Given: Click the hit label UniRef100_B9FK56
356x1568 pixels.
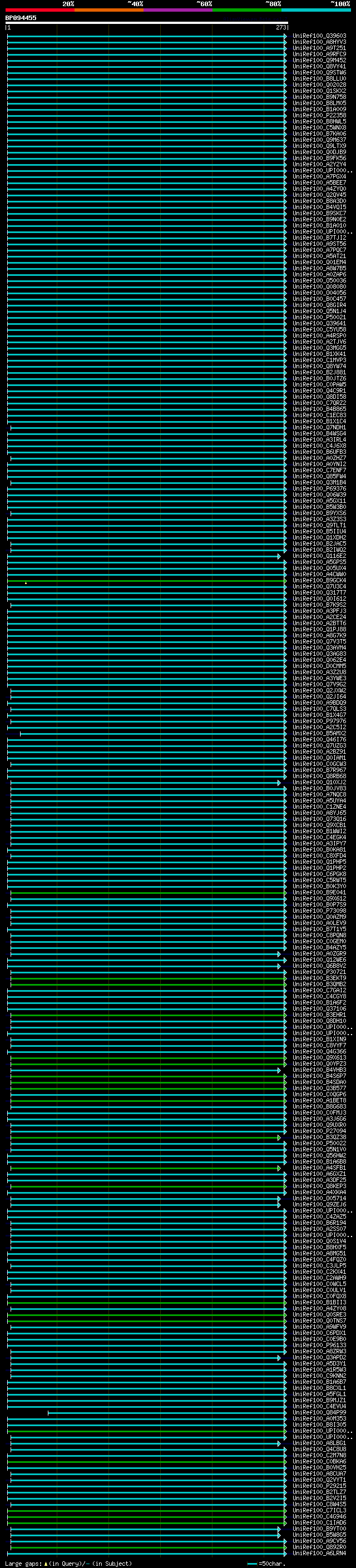Looking at the screenshot, I should pyautogui.click(x=319, y=159).
